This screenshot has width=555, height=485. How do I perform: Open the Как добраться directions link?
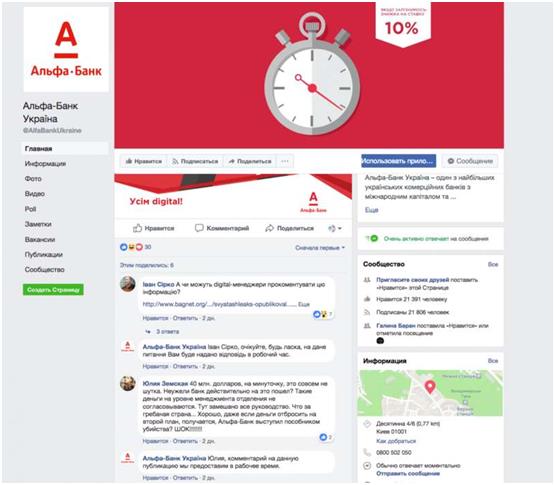coord(396,441)
